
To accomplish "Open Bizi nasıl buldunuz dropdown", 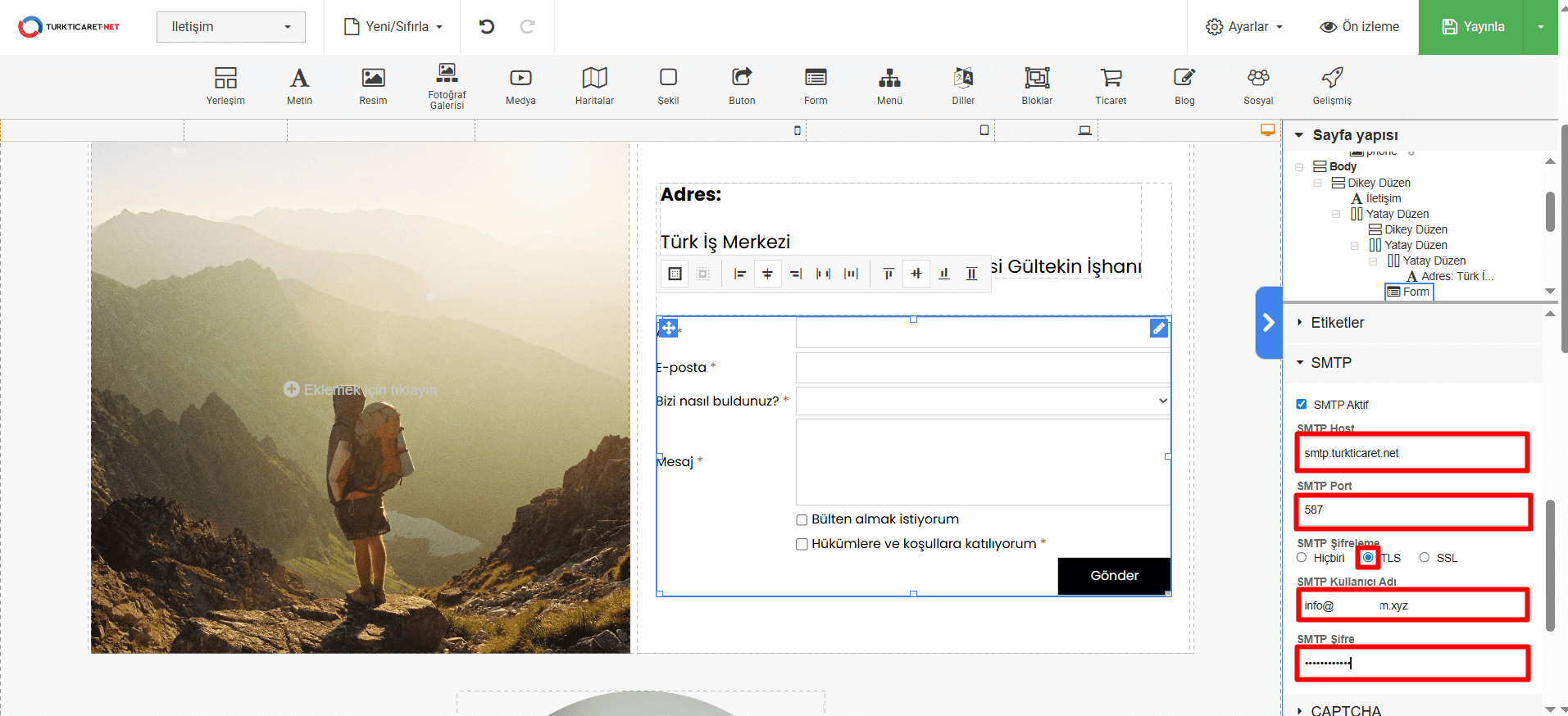I will (x=983, y=401).
